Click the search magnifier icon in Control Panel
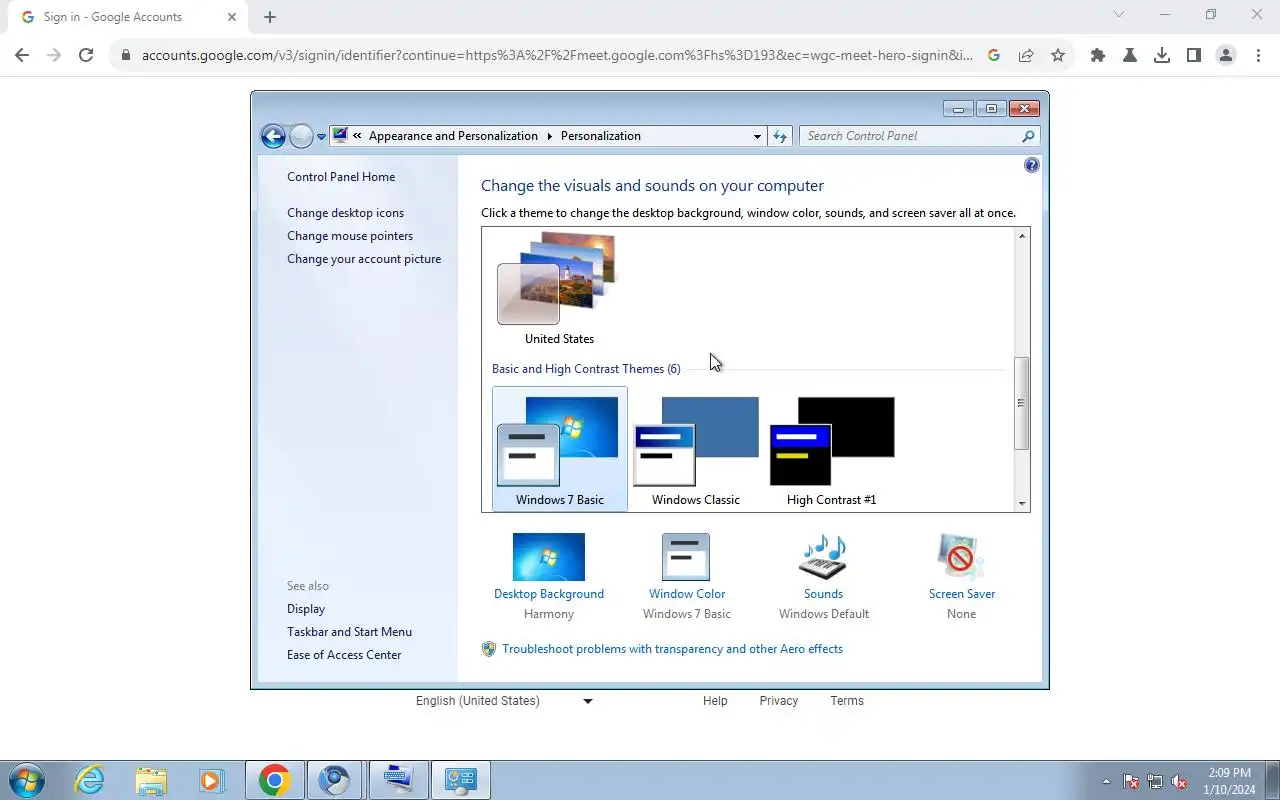Image resolution: width=1280 pixels, height=800 pixels. (x=1028, y=136)
